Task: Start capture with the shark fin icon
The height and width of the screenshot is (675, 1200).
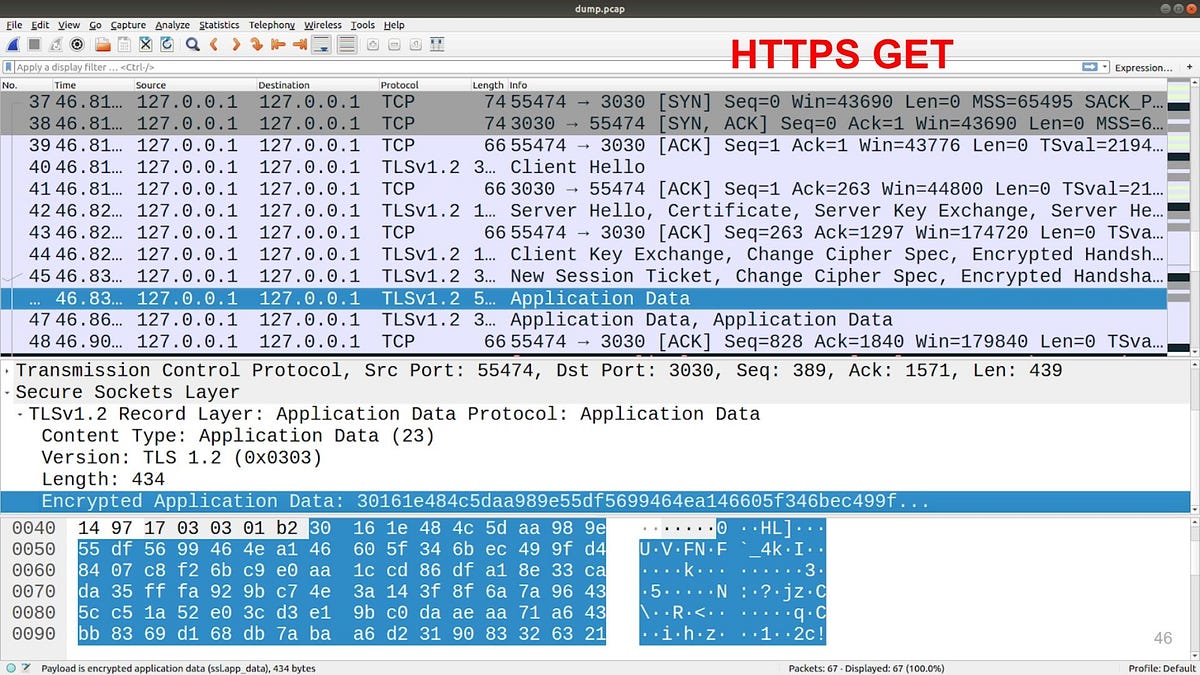Action: pos(13,45)
